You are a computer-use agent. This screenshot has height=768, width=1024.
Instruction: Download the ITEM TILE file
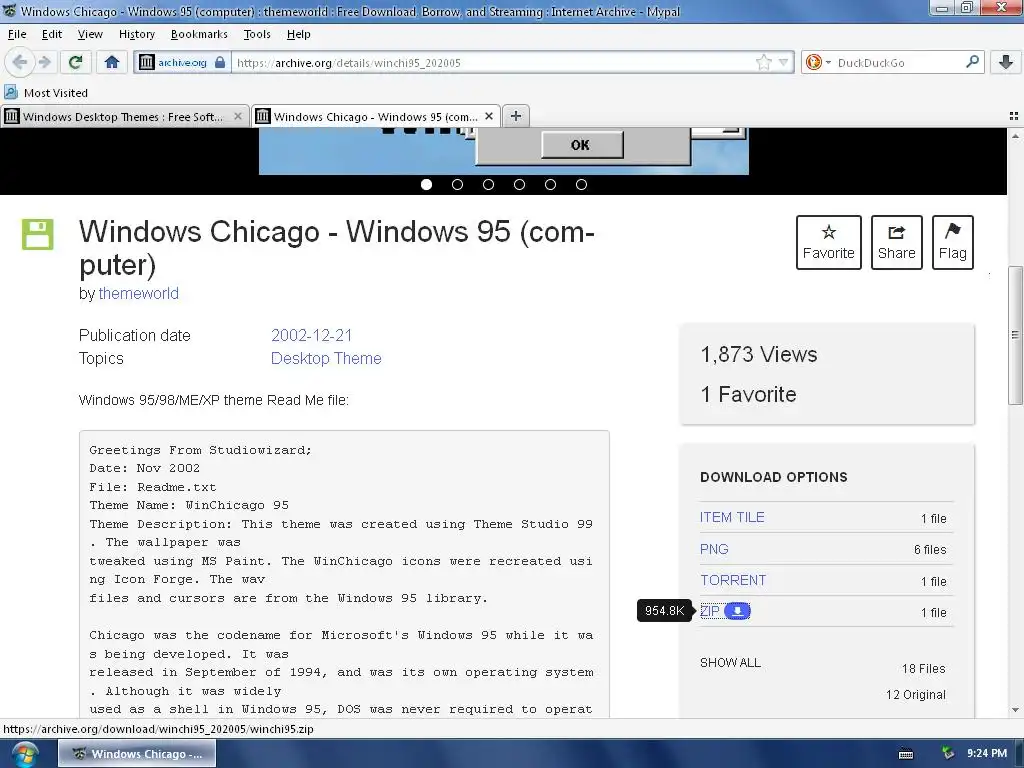[x=732, y=517]
